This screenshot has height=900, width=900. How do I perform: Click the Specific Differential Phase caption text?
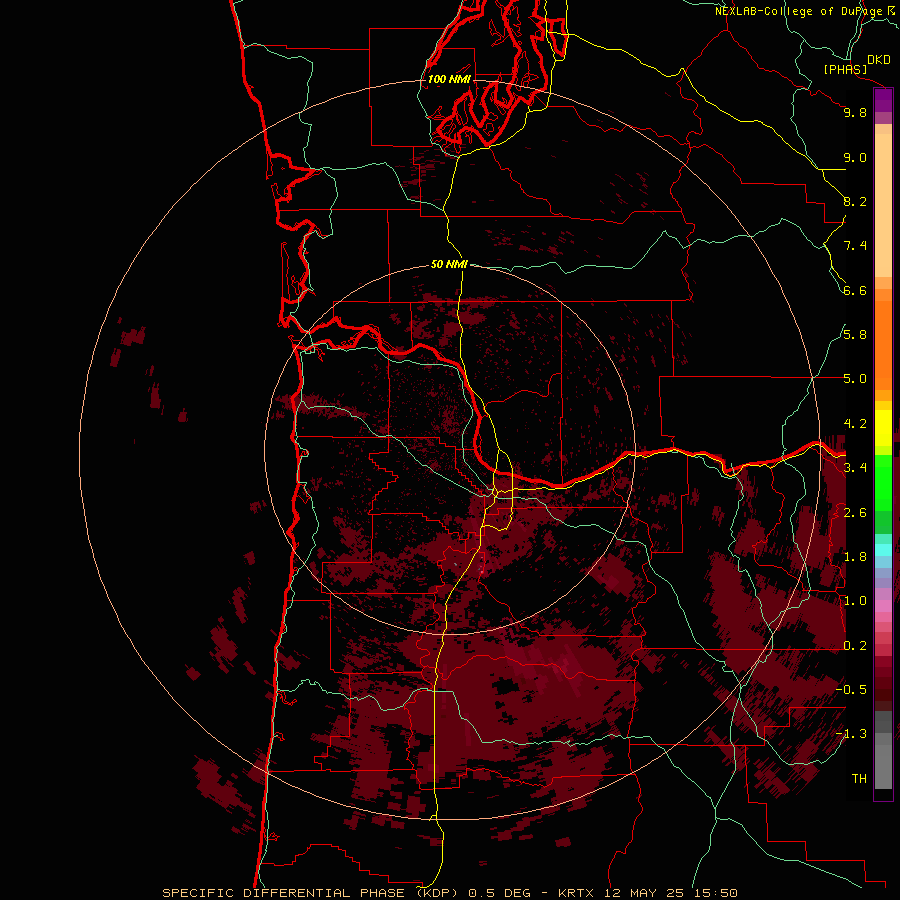click(309, 893)
